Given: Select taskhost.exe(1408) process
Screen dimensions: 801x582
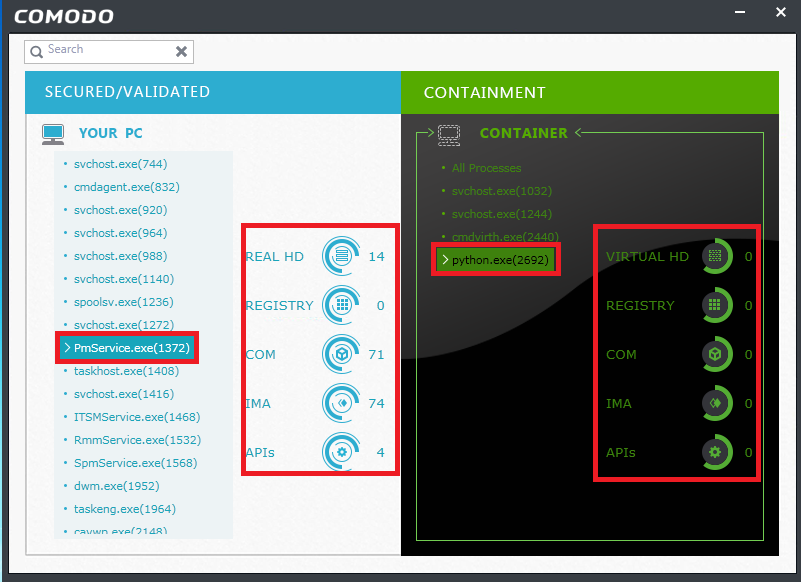Looking at the screenshot, I should click(127, 371).
